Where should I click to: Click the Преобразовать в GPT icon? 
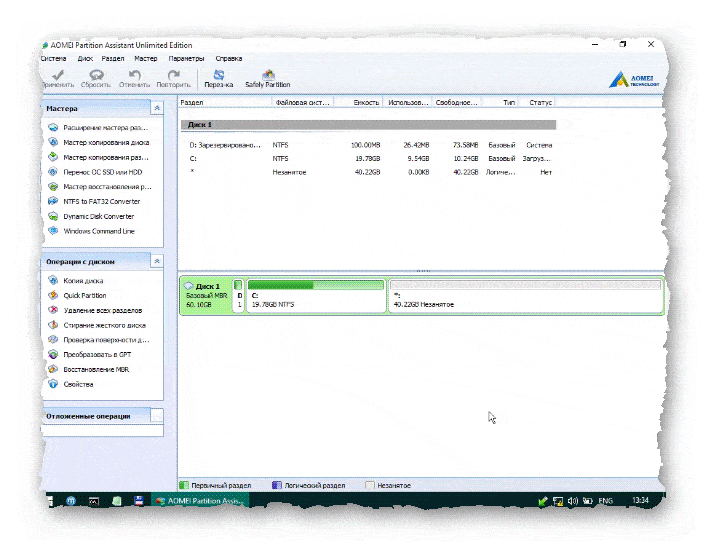click(53, 355)
